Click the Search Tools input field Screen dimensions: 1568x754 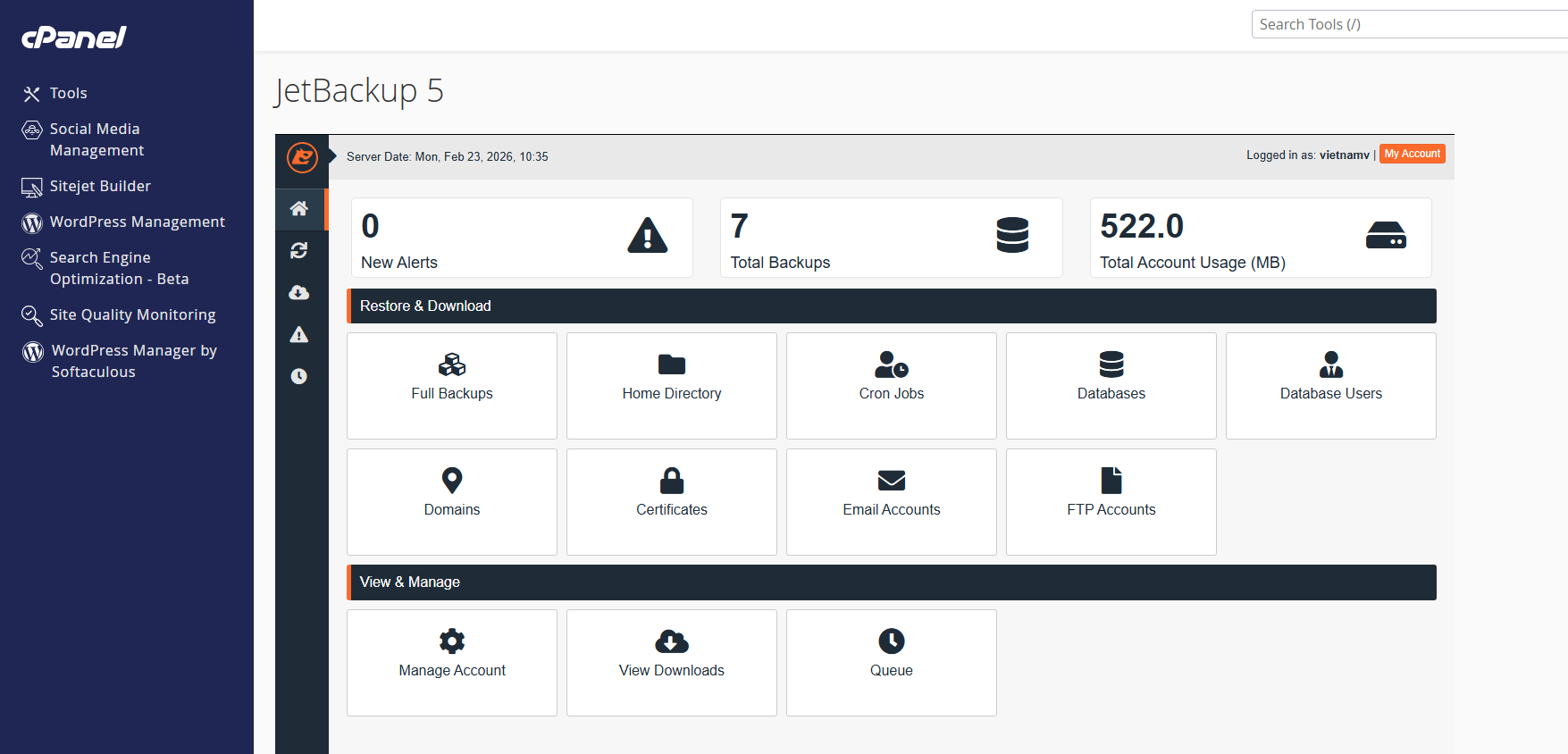pyautogui.click(x=1410, y=24)
